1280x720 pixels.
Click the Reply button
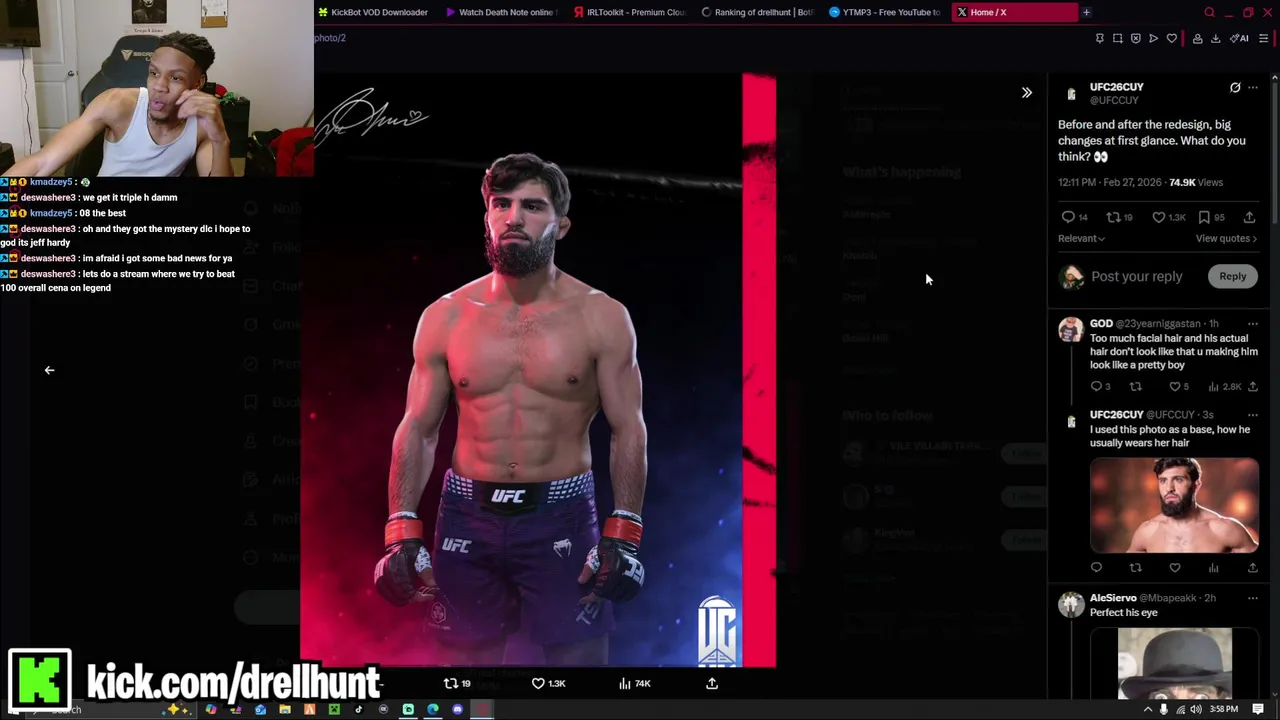[1232, 276]
